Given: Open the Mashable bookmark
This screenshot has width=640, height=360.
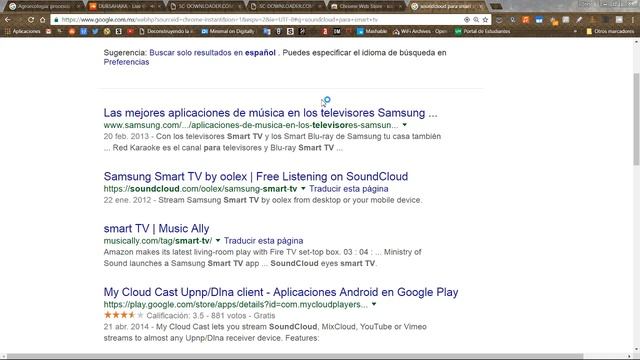Looking at the screenshot, I should pos(372,31).
